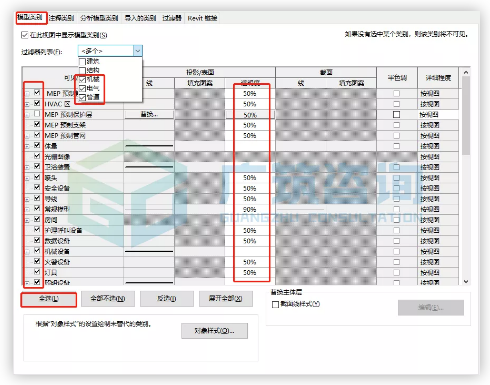Go to the 过滤器 tab
This screenshot has height=385, width=490.
[172, 18]
